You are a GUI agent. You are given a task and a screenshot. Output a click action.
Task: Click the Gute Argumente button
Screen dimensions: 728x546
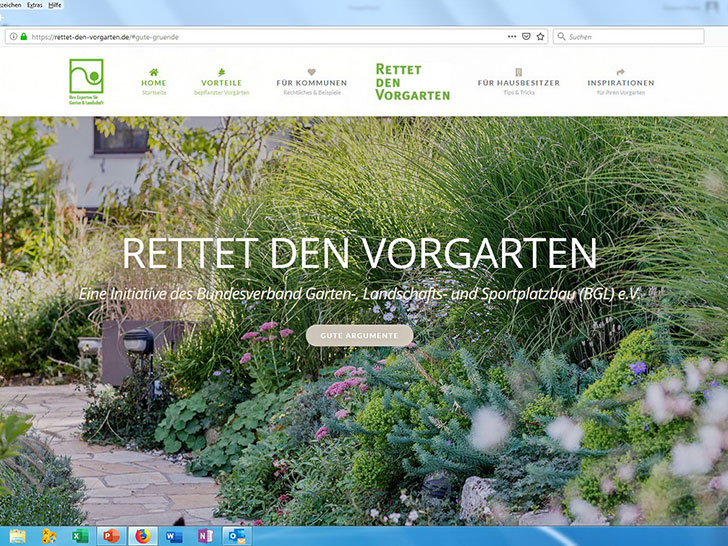[359, 335]
